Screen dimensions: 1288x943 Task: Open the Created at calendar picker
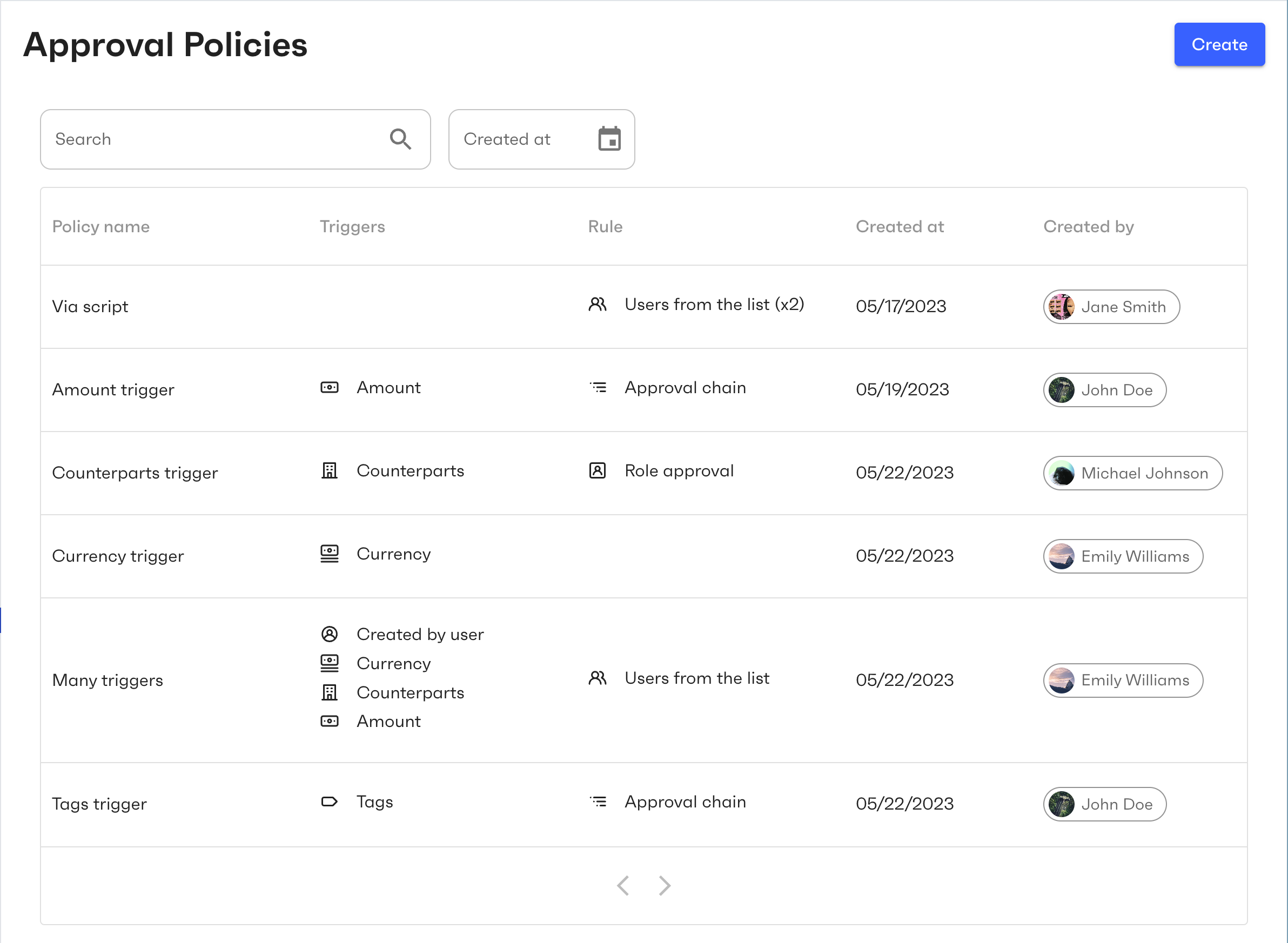610,139
